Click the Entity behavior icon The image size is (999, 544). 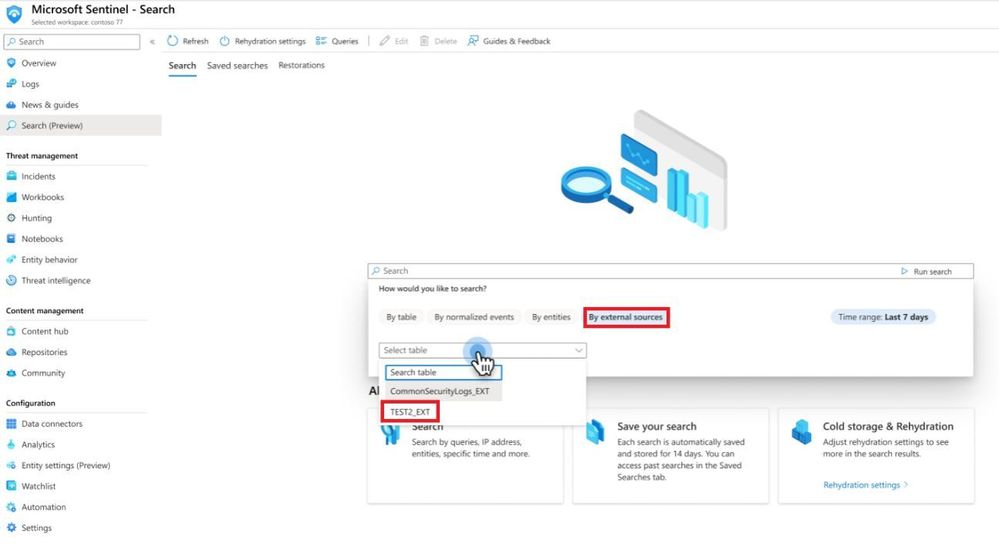point(11,259)
